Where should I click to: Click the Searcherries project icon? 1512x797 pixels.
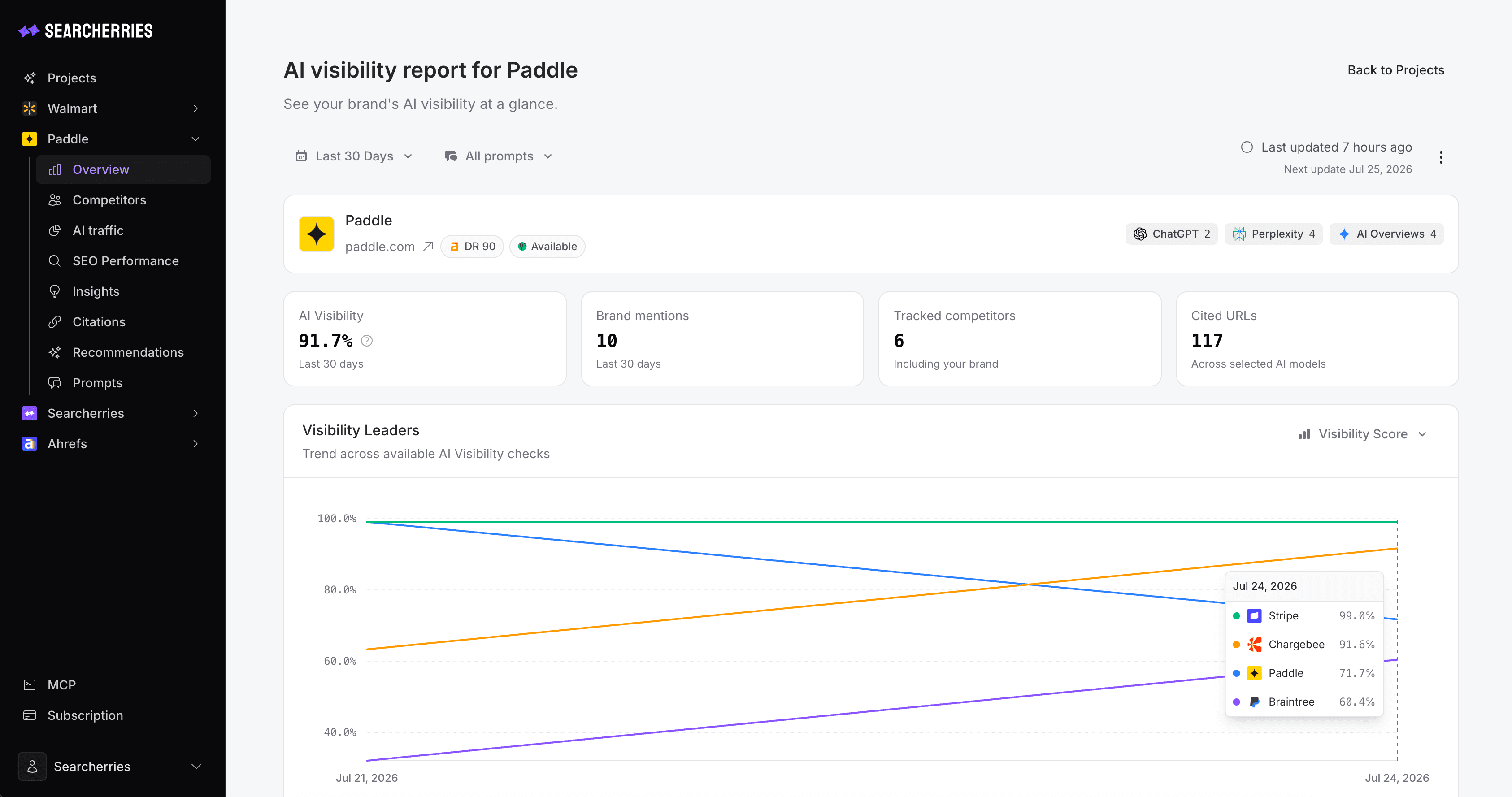pyautogui.click(x=29, y=414)
